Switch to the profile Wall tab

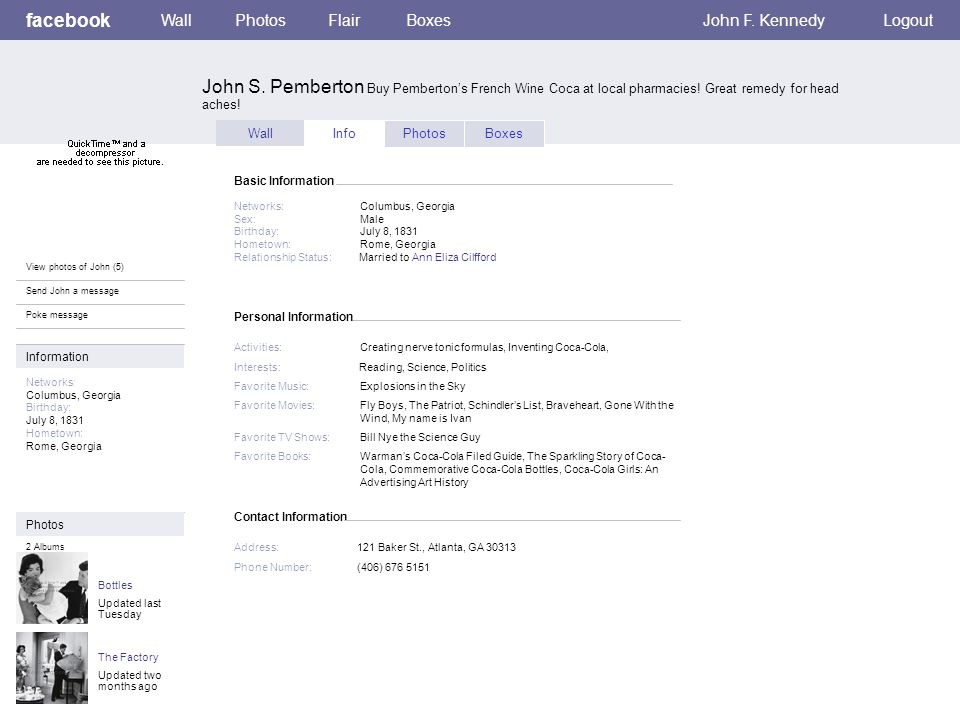click(x=260, y=133)
